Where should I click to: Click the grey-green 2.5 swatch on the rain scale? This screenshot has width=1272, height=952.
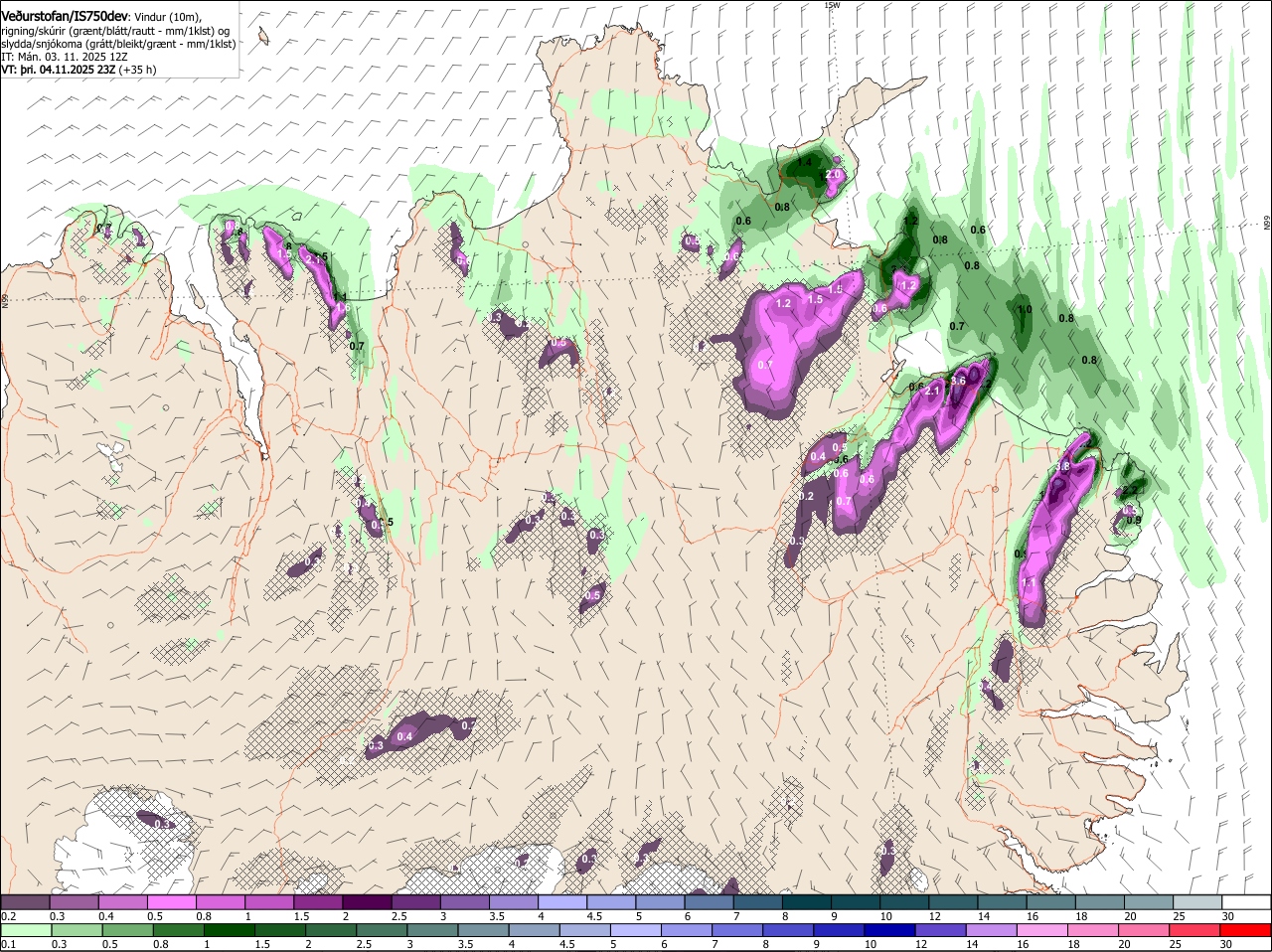383,930
